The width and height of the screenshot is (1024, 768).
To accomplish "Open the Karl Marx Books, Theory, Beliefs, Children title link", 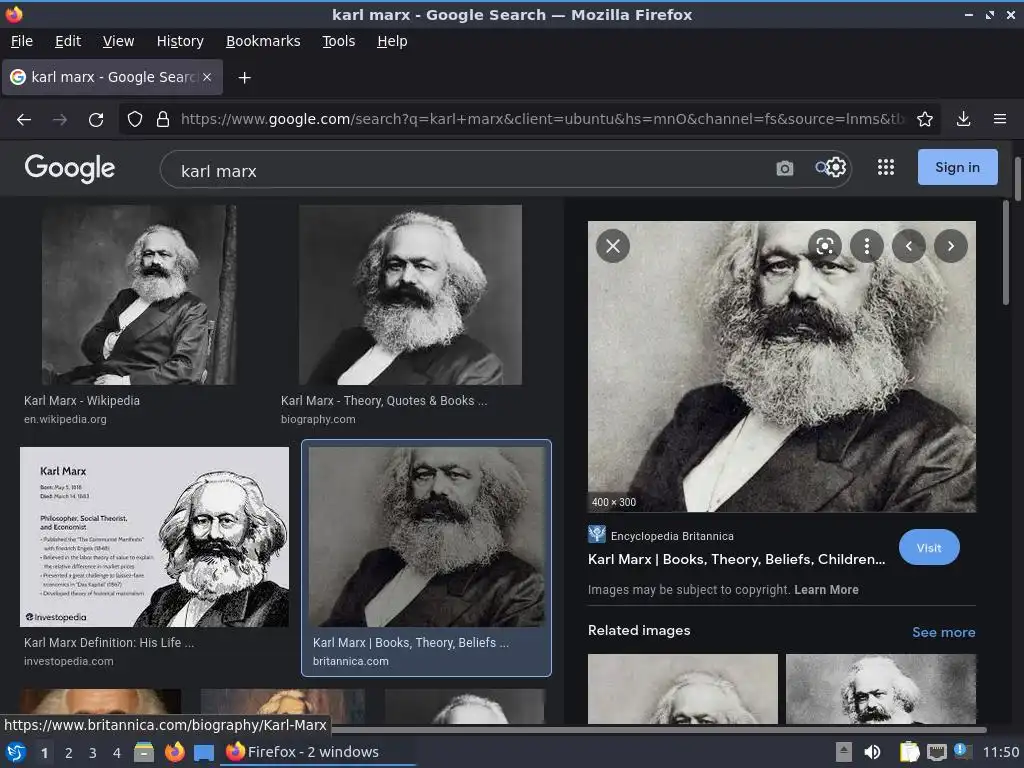I will pos(736,560).
